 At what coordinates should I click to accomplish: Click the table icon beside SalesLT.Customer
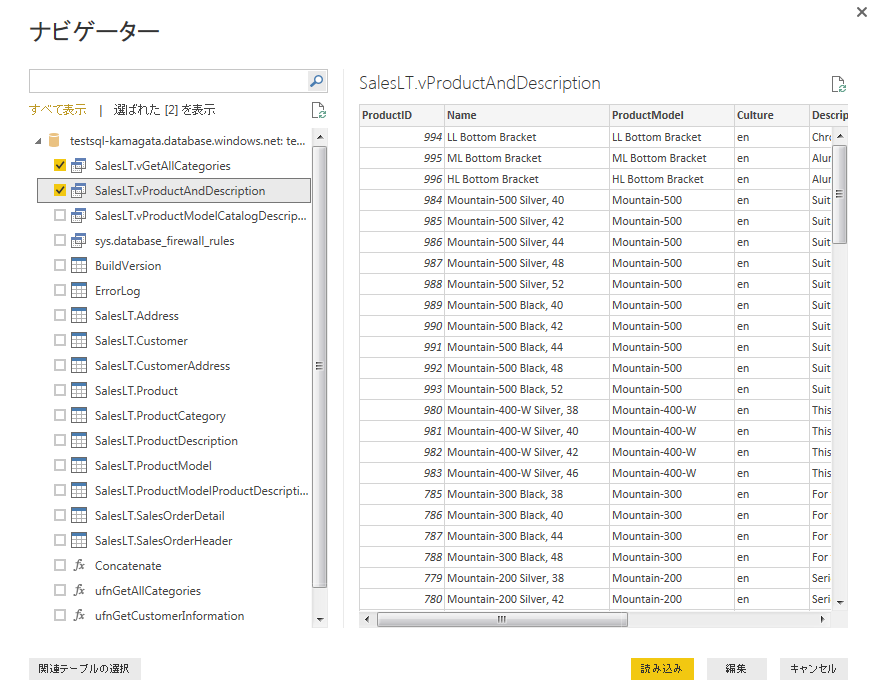point(79,341)
